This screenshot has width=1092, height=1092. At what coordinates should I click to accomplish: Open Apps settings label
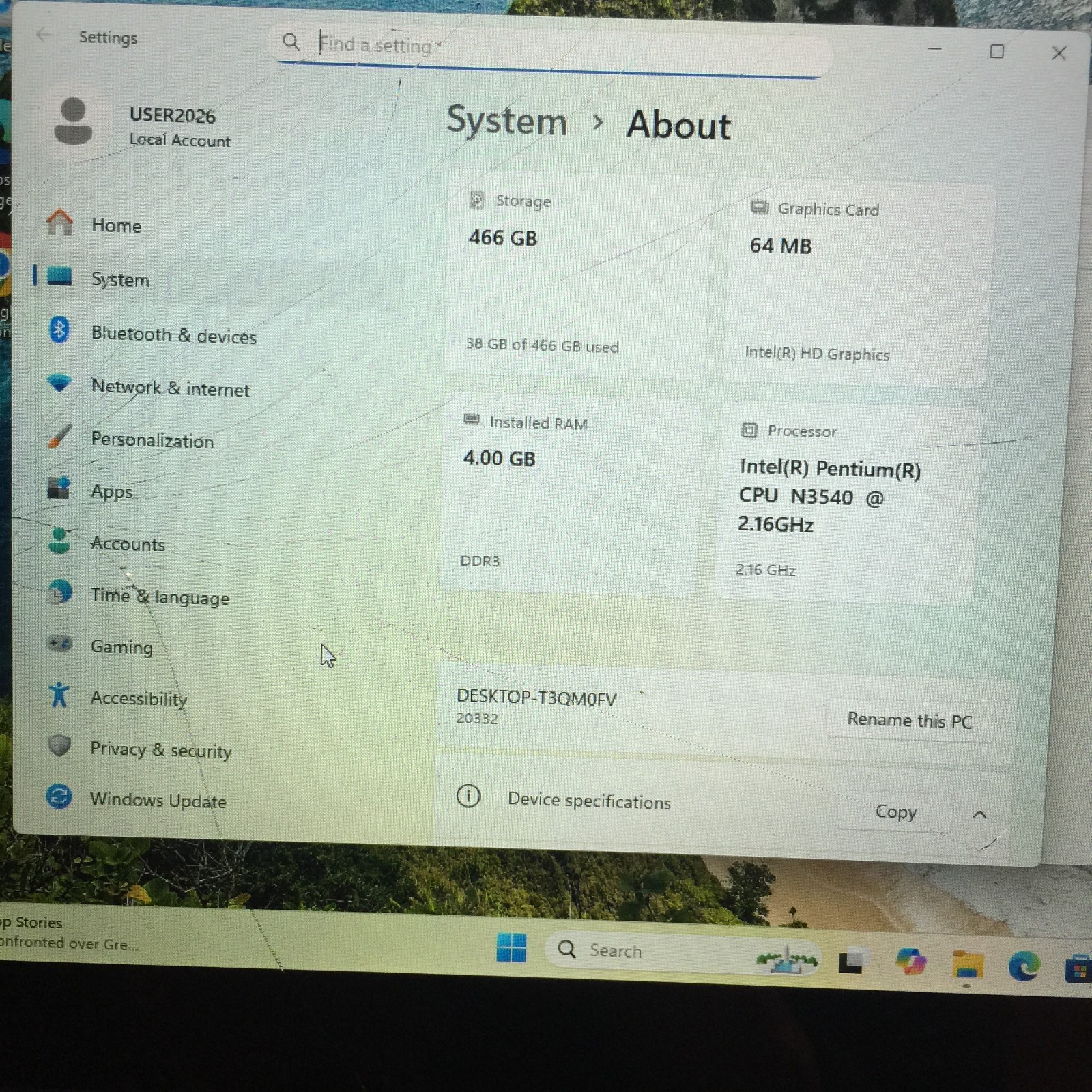[x=111, y=491]
